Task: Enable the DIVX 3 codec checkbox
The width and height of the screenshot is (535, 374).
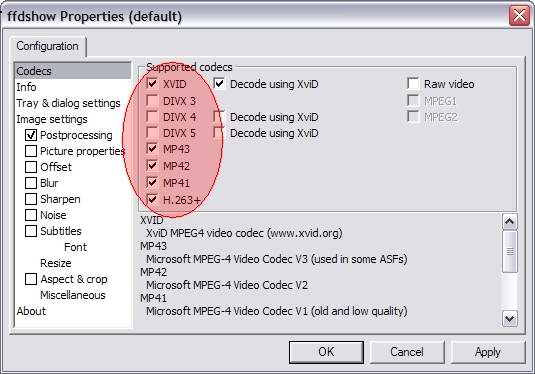Action: click(152, 101)
